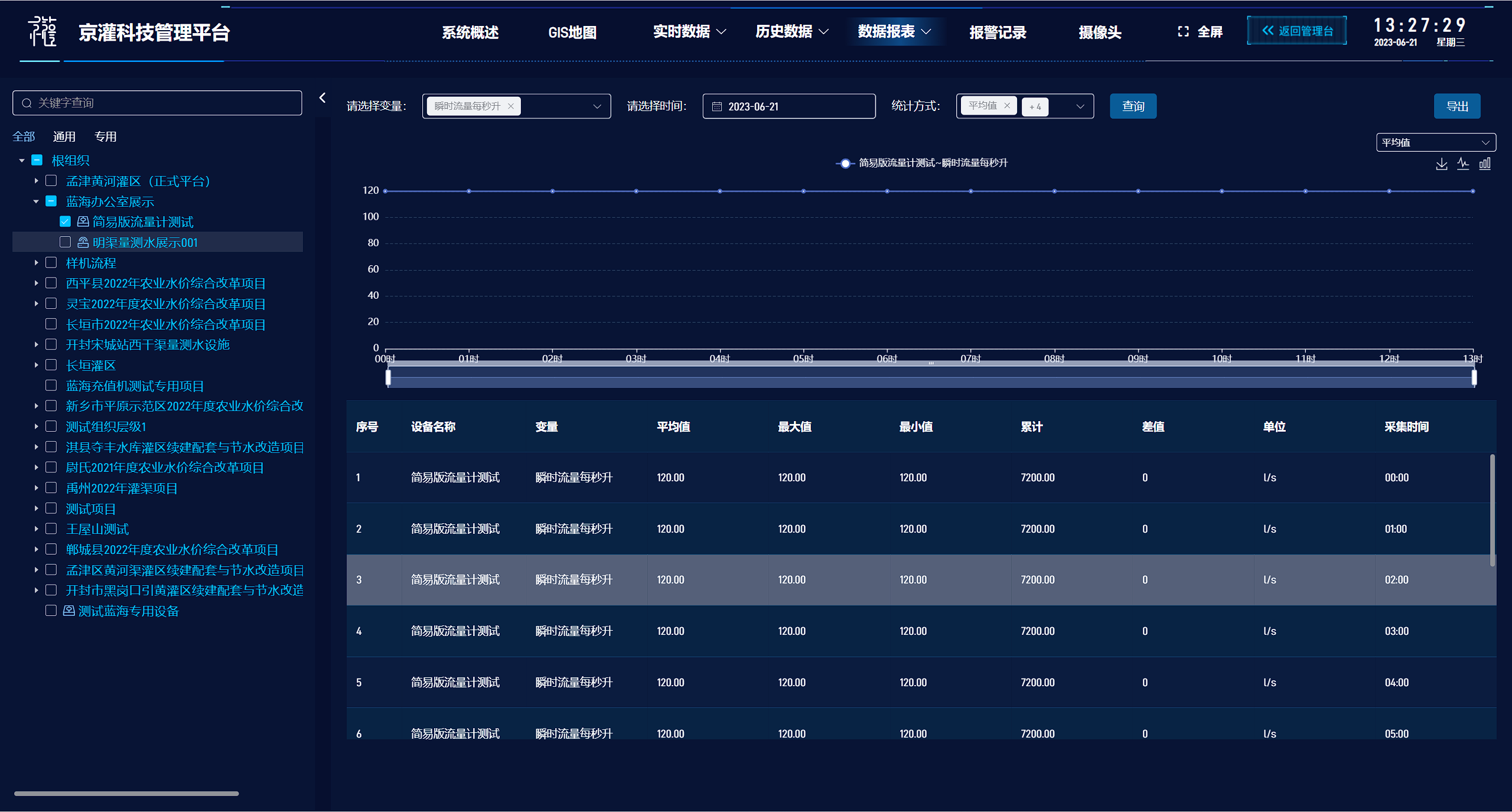Select the 全部 filter tab
The height and width of the screenshot is (812, 1512).
click(x=24, y=136)
